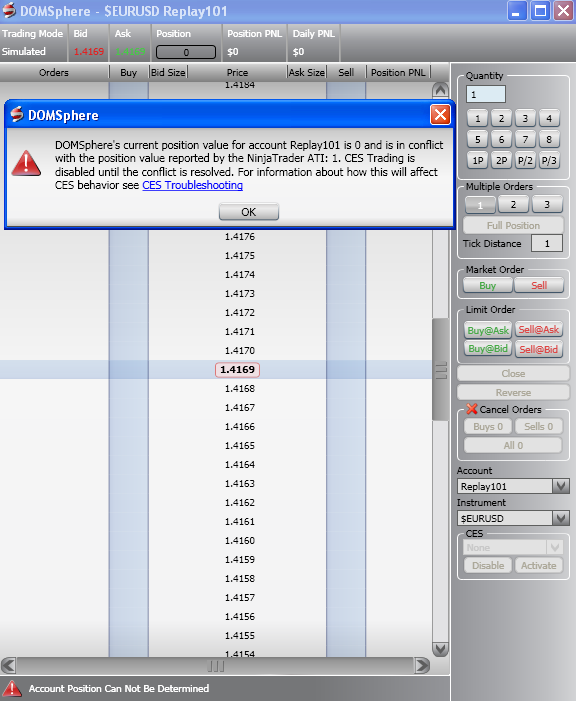This screenshot has height=701, width=576.
Task: Click the DOMSphere logo in dialog title
Action: [x=17, y=114]
